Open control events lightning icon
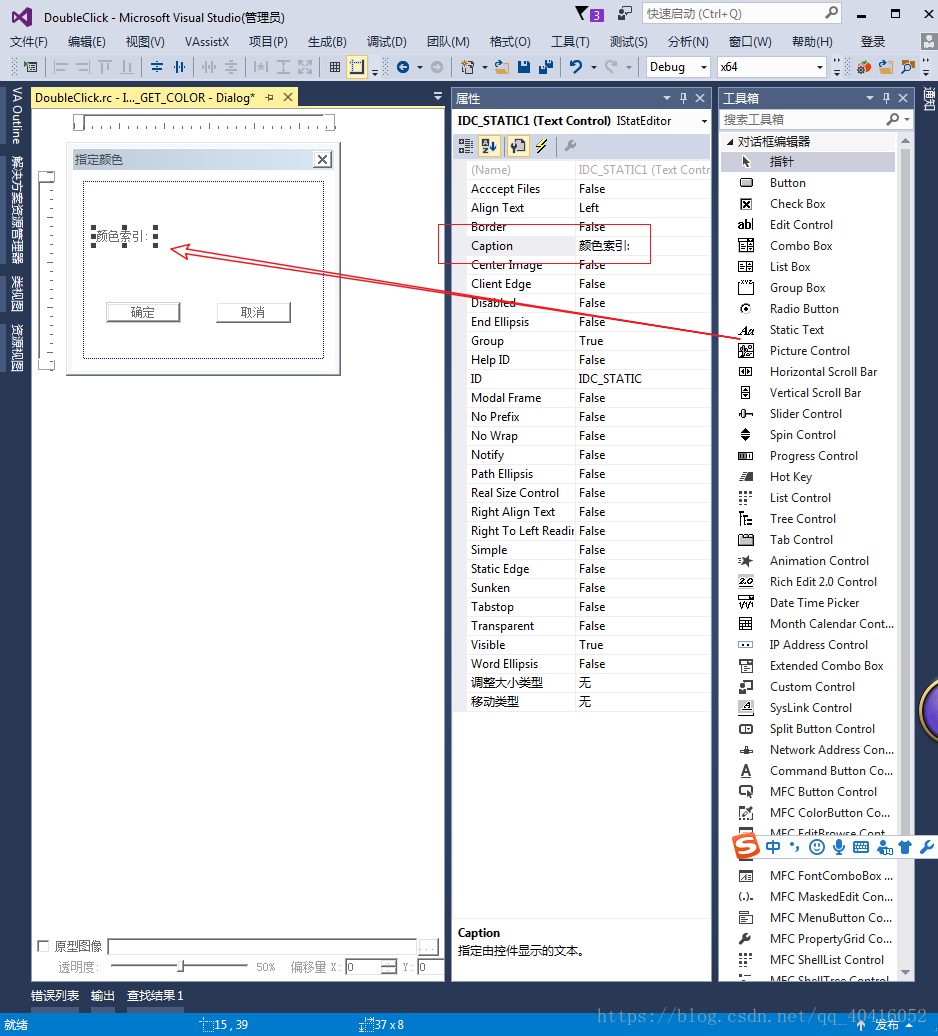Viewport: 938px width, 1036px height. coord(542,146)
